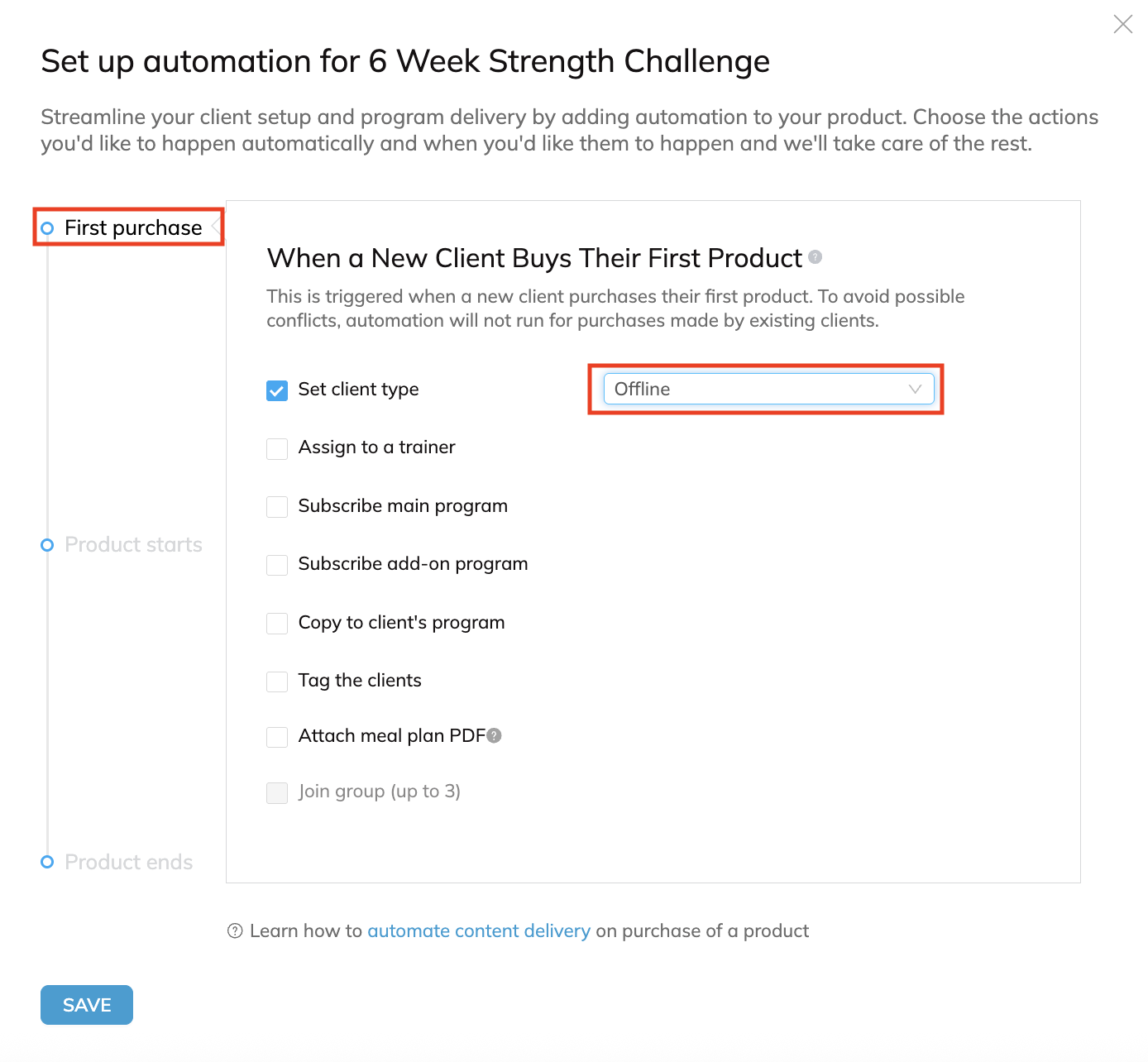1148x1062 pixels.
Task: Click help icon beside first product heading
Action: pos(816,257)
